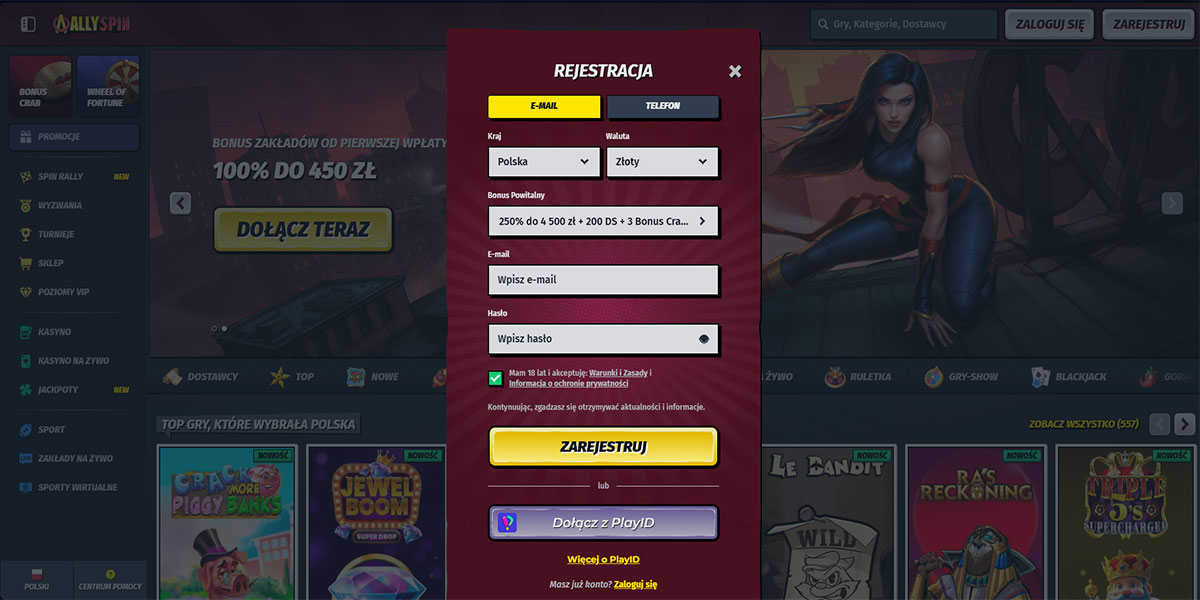Join using Dołącz z PlayID button
Image resolution: width=1200 pixels, height=600 pixels.
click(x=603, y=523)
